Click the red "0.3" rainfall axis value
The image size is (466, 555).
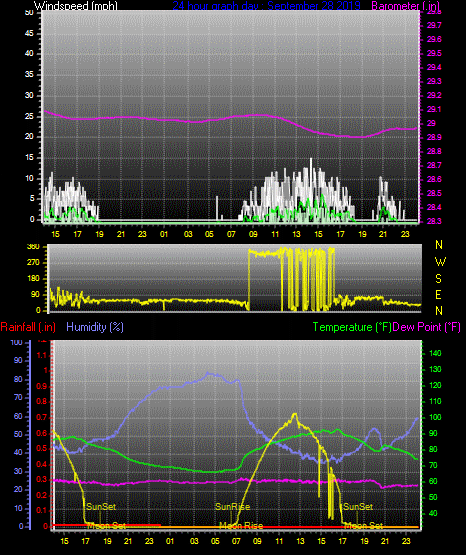pyautogui.click(x=42, y=480)
